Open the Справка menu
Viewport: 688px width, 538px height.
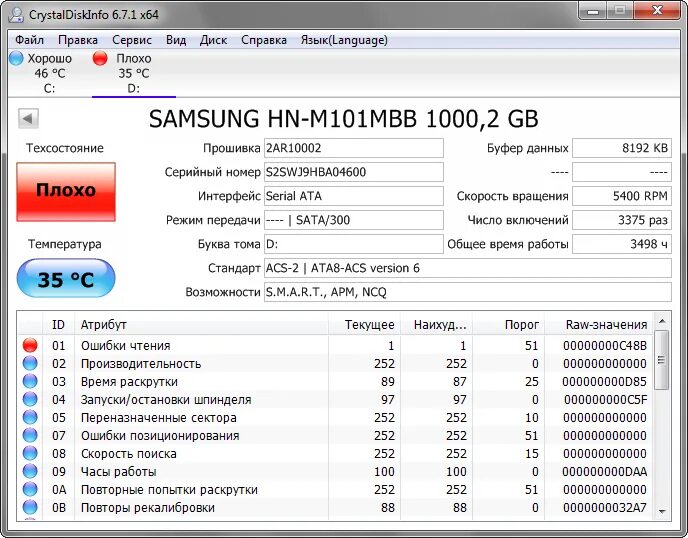pyautogui.click(x=264, y=40)
